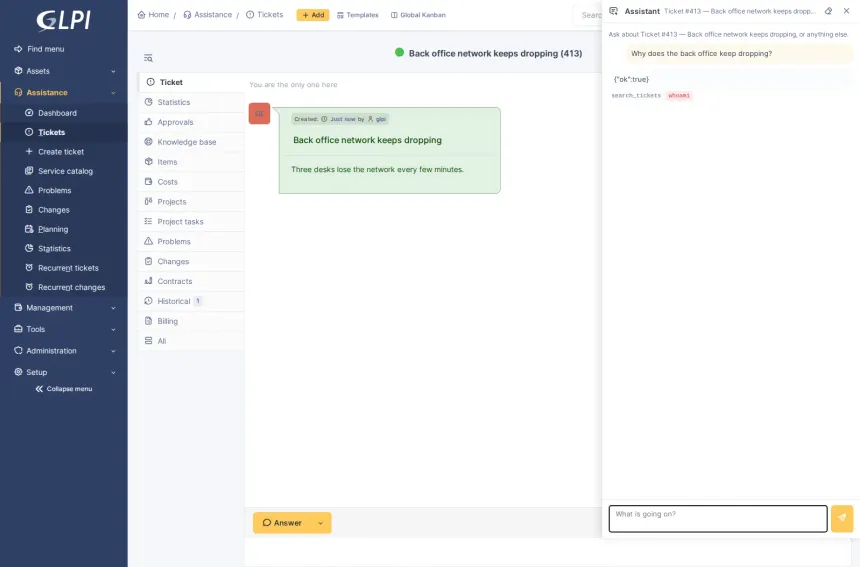This screenshot has width=860, height=567.
Task: Click the Assets cube icon
Action: click(19, 71)
